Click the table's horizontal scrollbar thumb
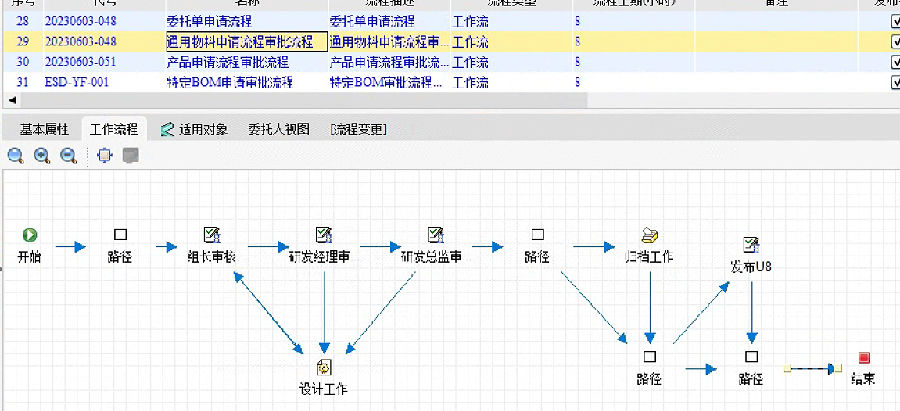 click(x=304, y=100)
